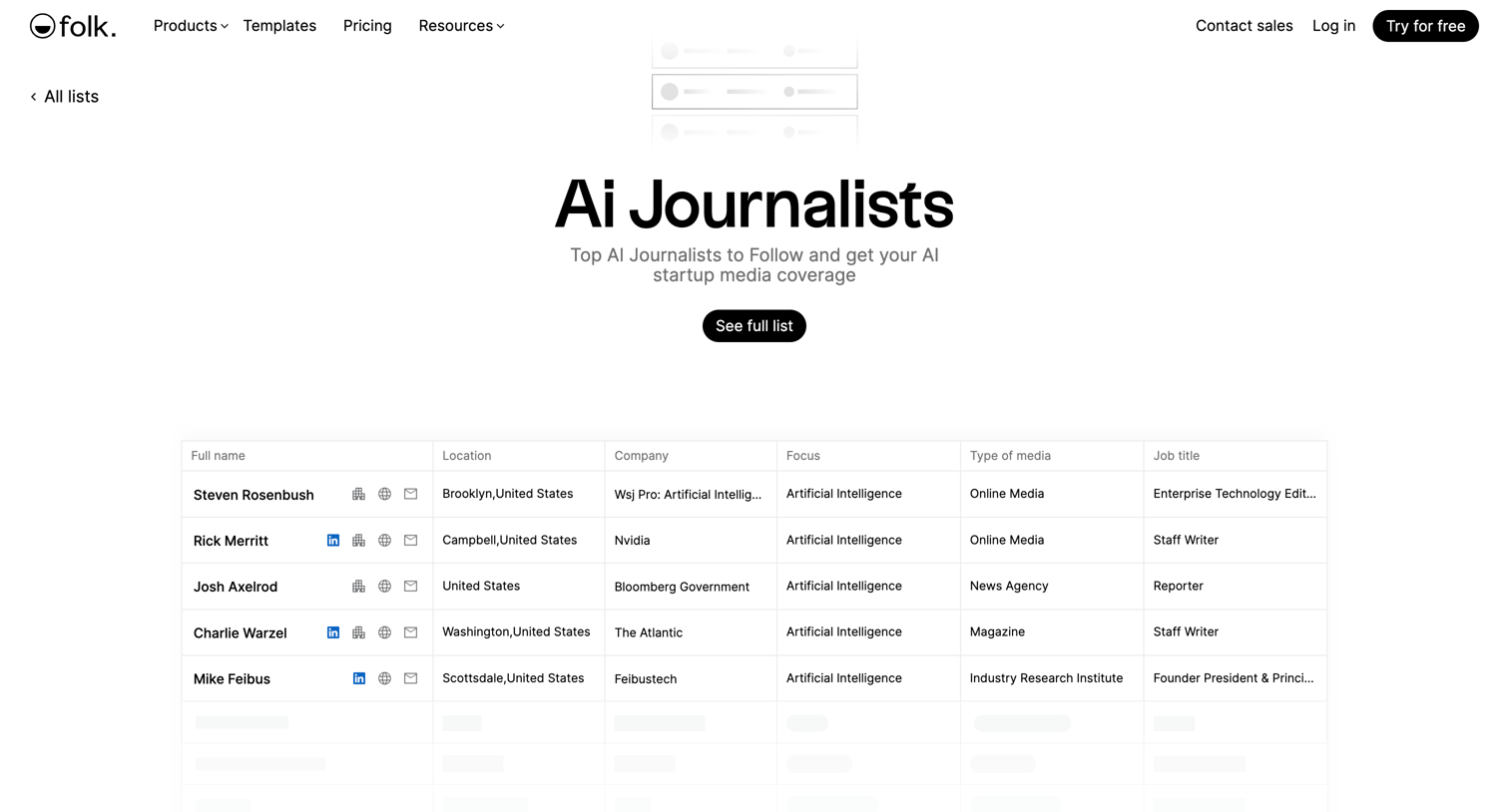Select the name Mike Feibus
Screen dimensions: 1509x812
[x=232, y=678]
